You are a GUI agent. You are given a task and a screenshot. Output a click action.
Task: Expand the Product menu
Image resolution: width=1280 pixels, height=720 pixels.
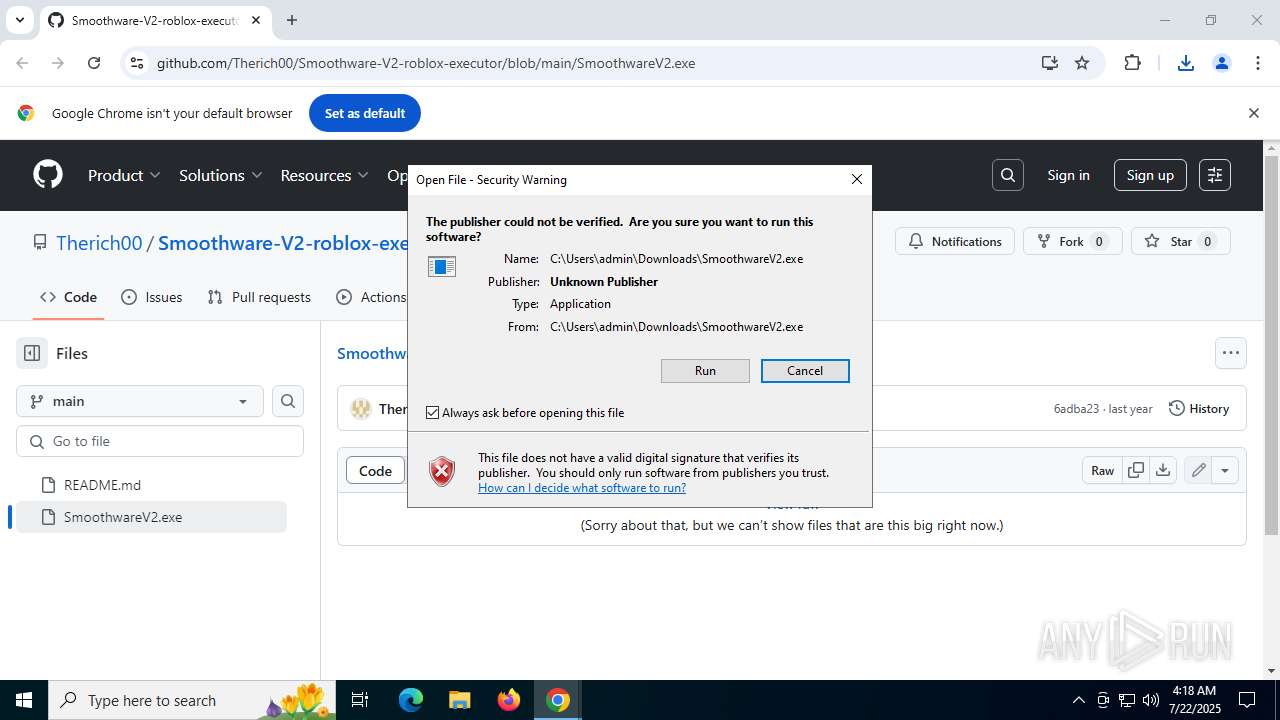click(124, 175)
